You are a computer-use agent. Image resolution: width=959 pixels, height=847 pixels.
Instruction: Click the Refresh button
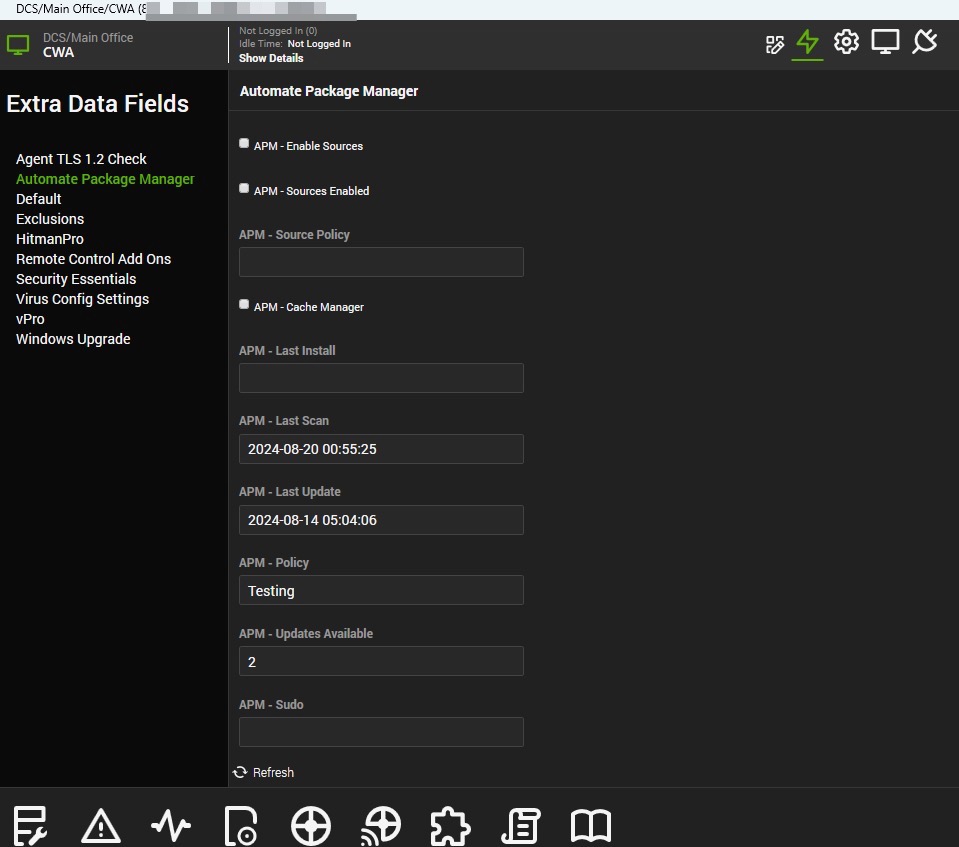[264, 773]
